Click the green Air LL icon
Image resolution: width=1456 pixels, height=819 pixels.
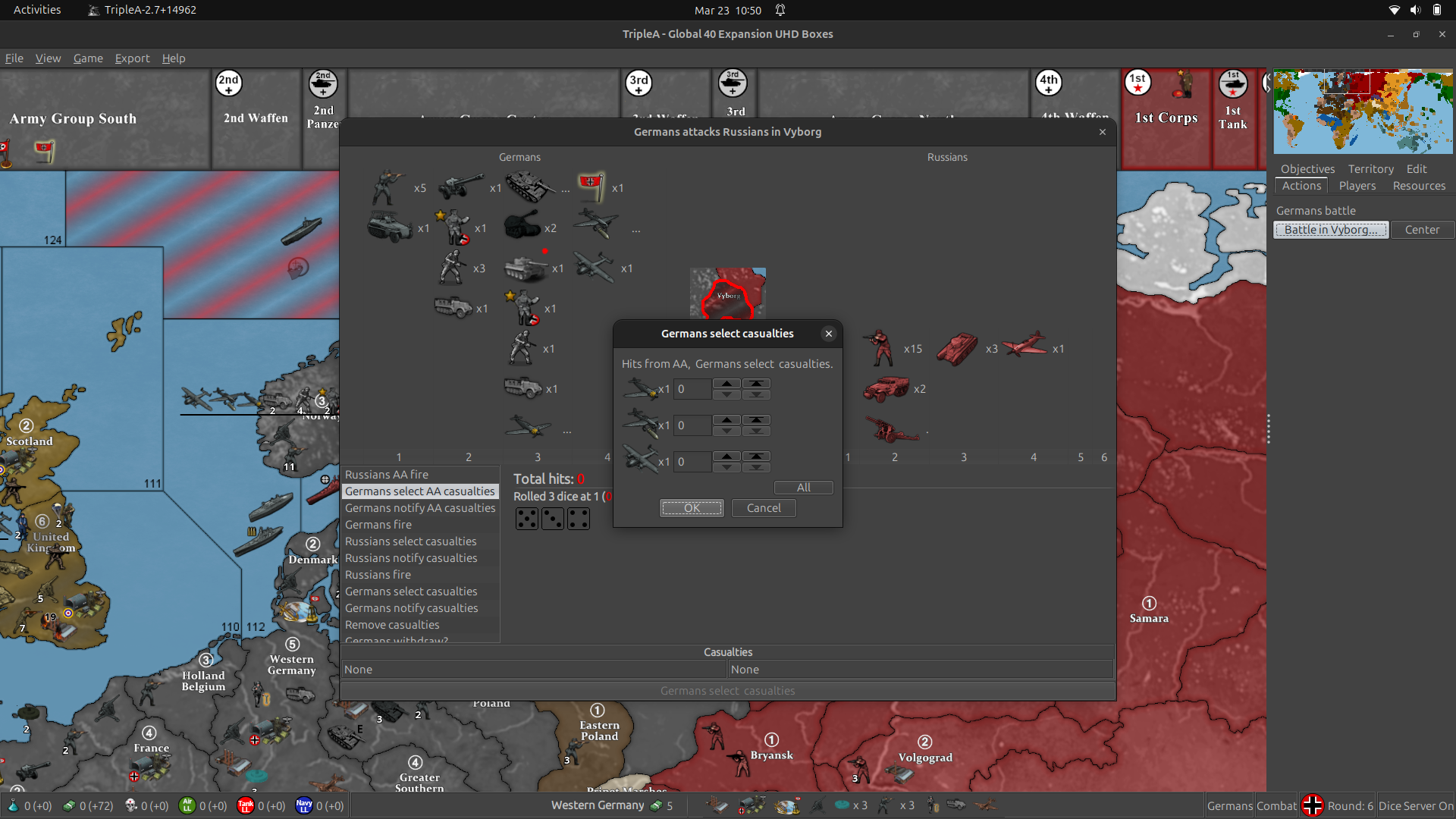click(x=187, y=806)
